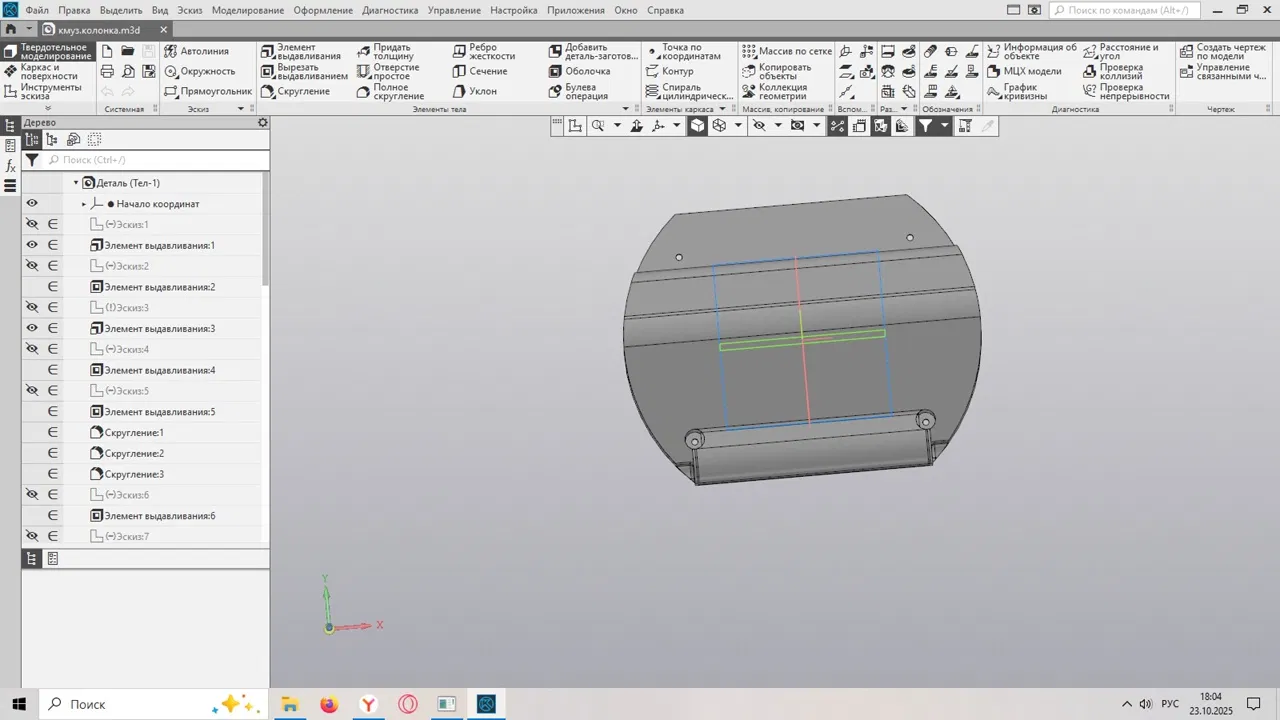
Task: Select the Уклон tool
Action: pyautogui.click(x=475, y=92)
